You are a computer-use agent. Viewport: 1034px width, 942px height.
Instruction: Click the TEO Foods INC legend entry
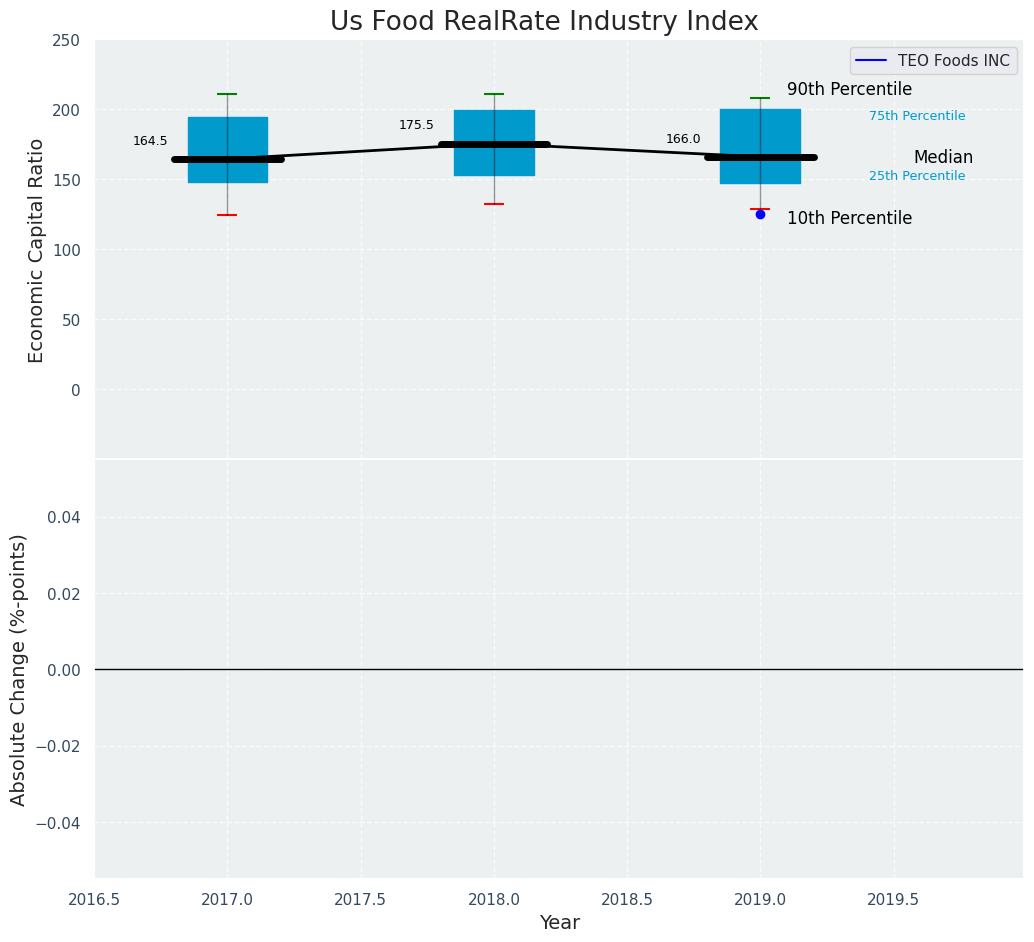(x=934, y=61)
